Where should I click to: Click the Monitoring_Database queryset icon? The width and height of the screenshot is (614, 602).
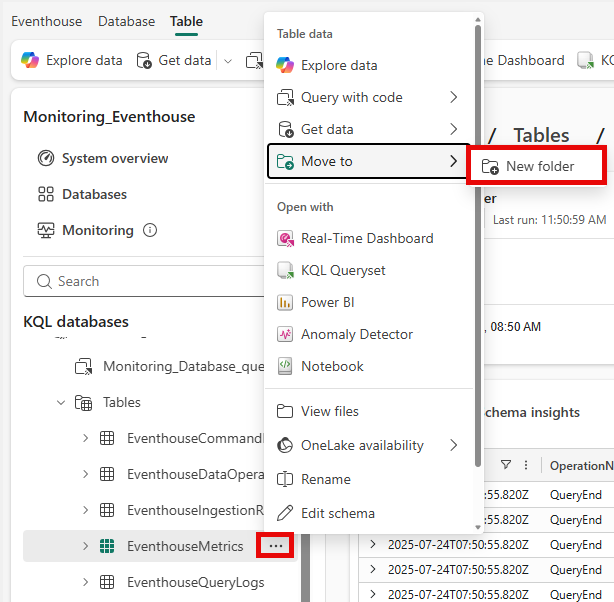[x=83, y=366]
